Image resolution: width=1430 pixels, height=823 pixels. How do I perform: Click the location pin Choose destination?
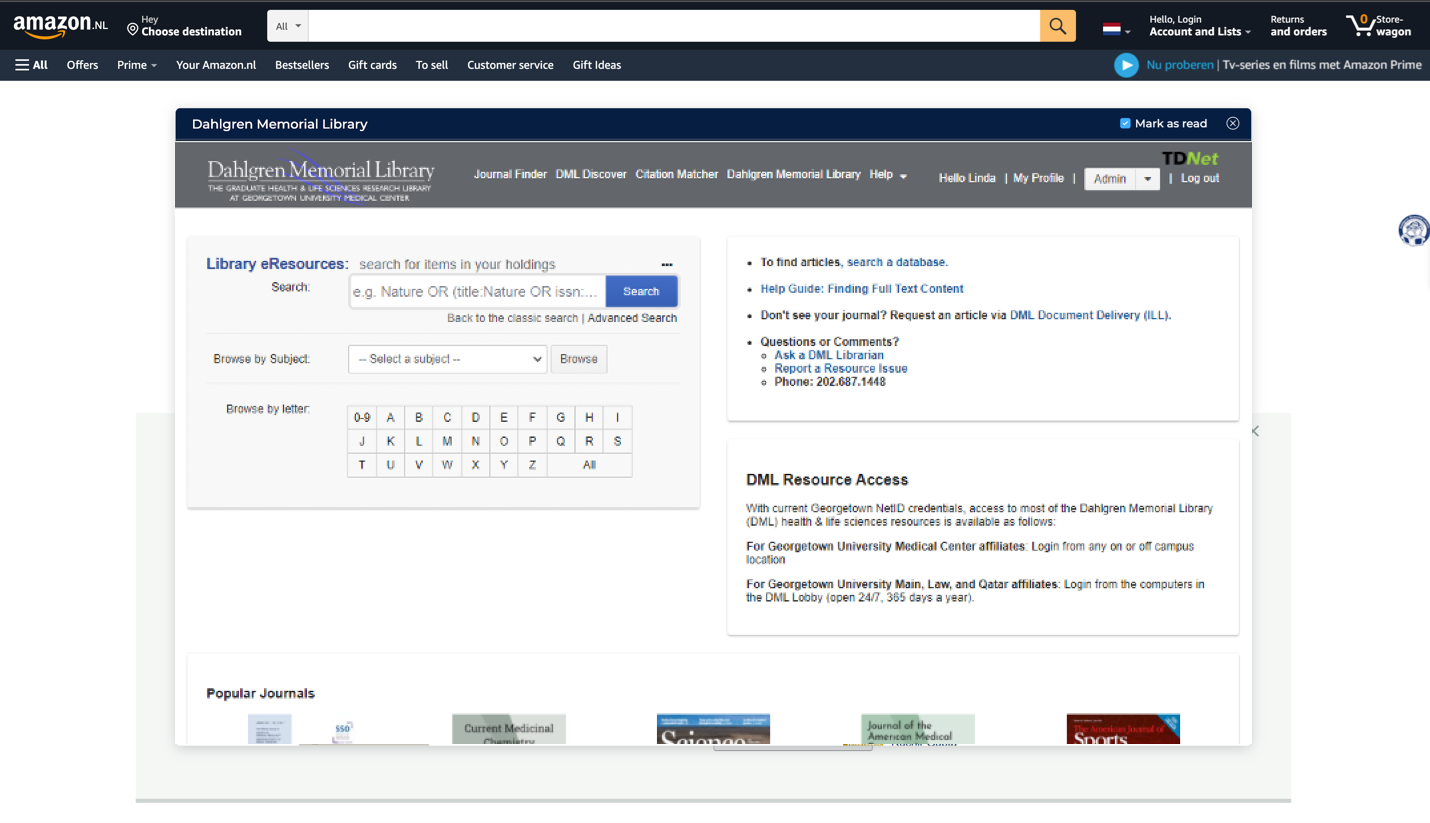pyautogui.click(x=185, y=26)
